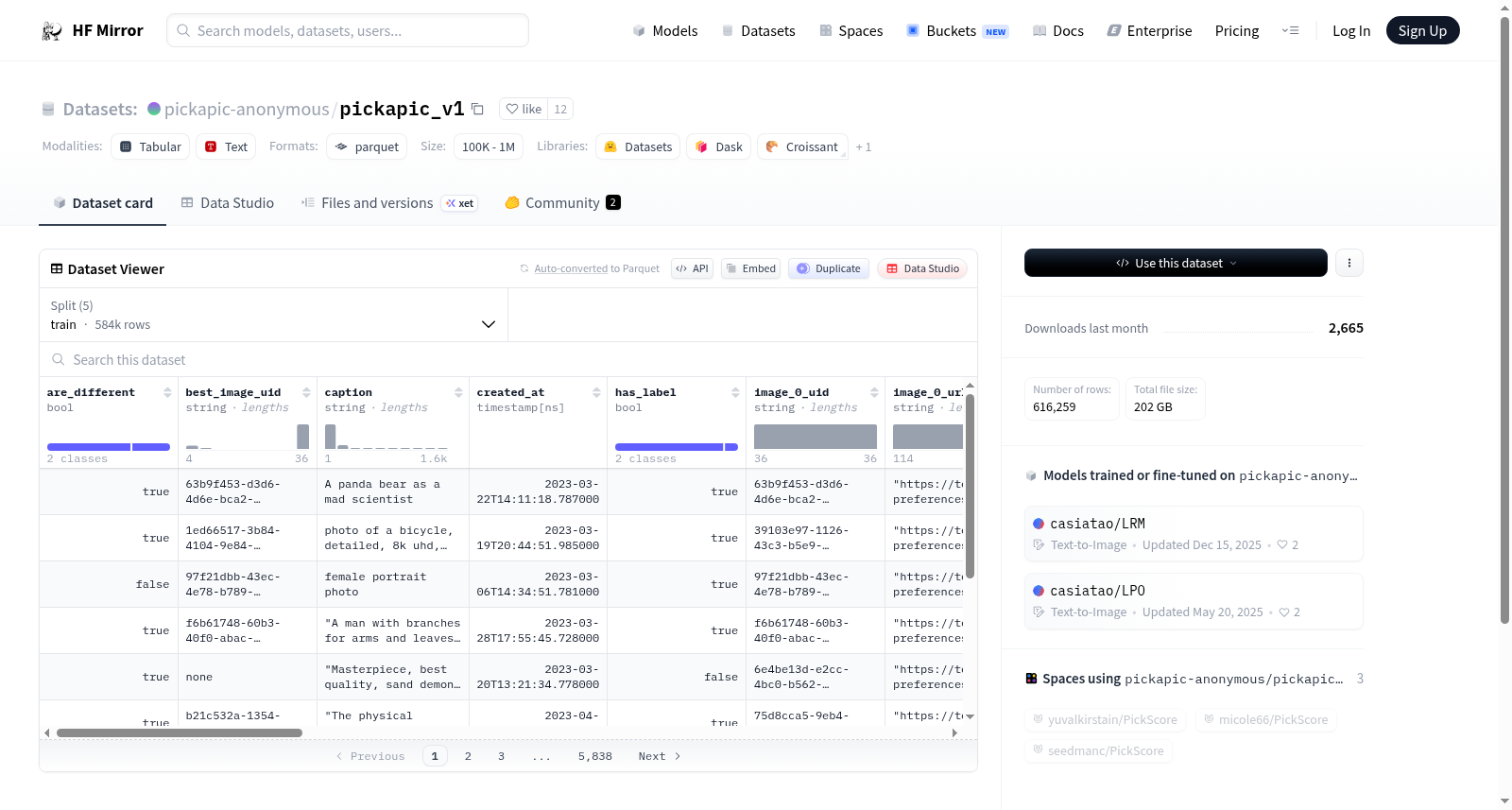Open the Files and versions tab
1512x810 pixels.
pos(389,203)
